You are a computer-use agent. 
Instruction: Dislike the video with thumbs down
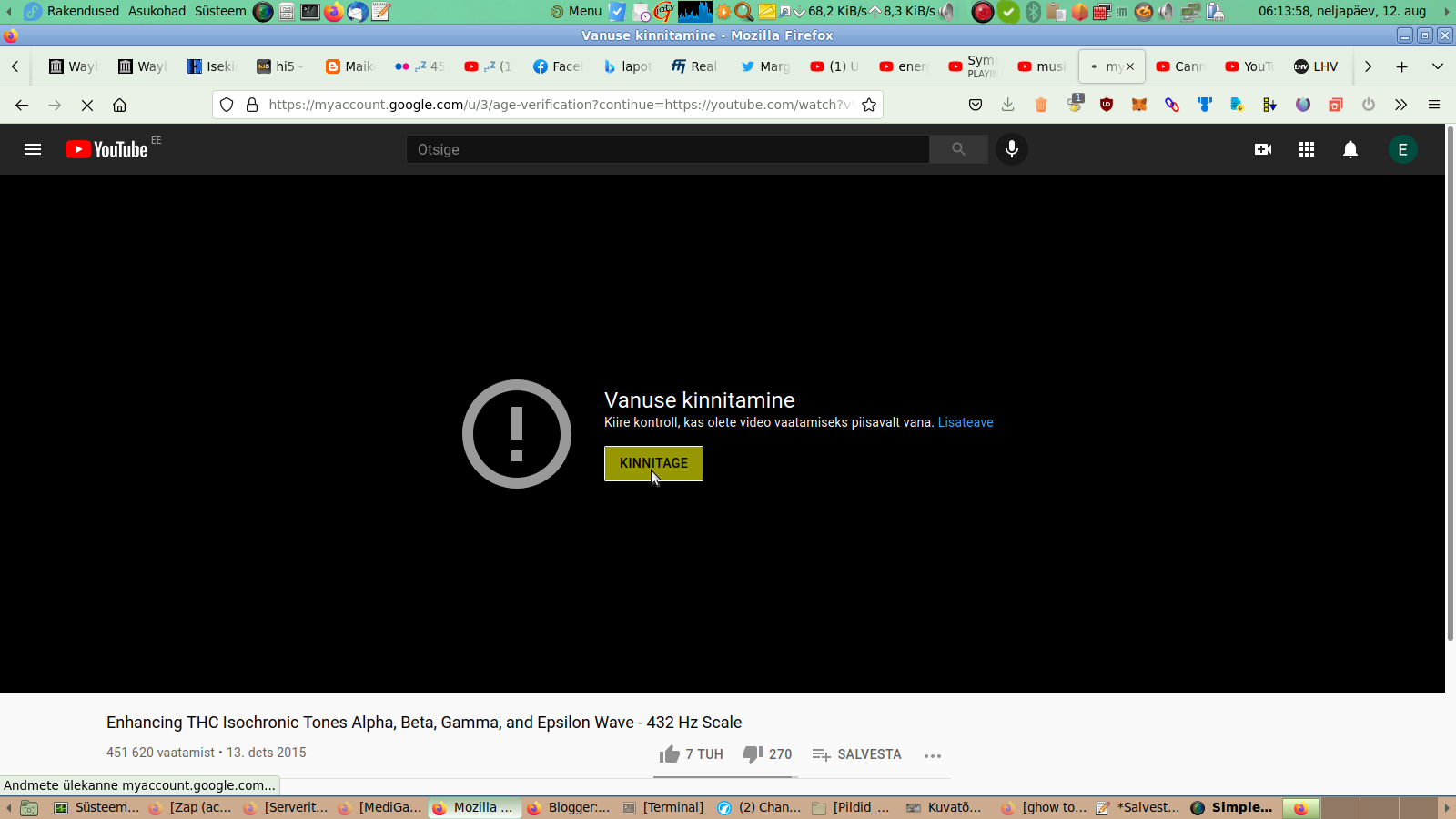(x=767, y=754)
